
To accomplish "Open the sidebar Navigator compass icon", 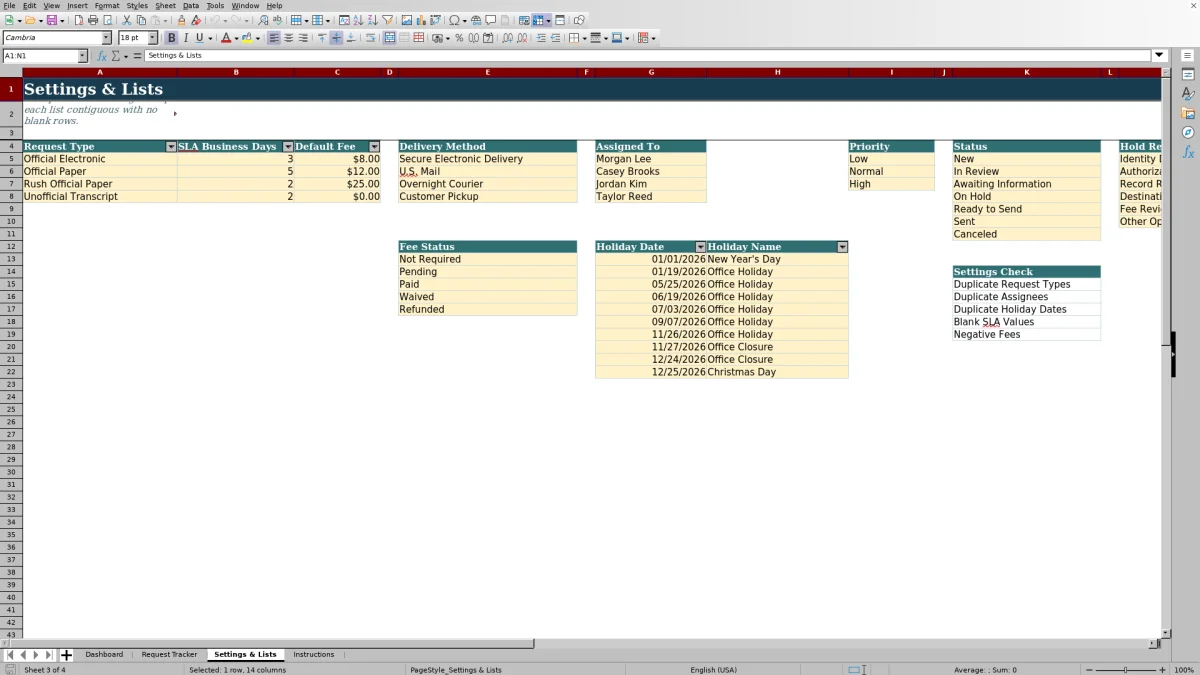I will pyautogui.click(x=1188, y=132).
